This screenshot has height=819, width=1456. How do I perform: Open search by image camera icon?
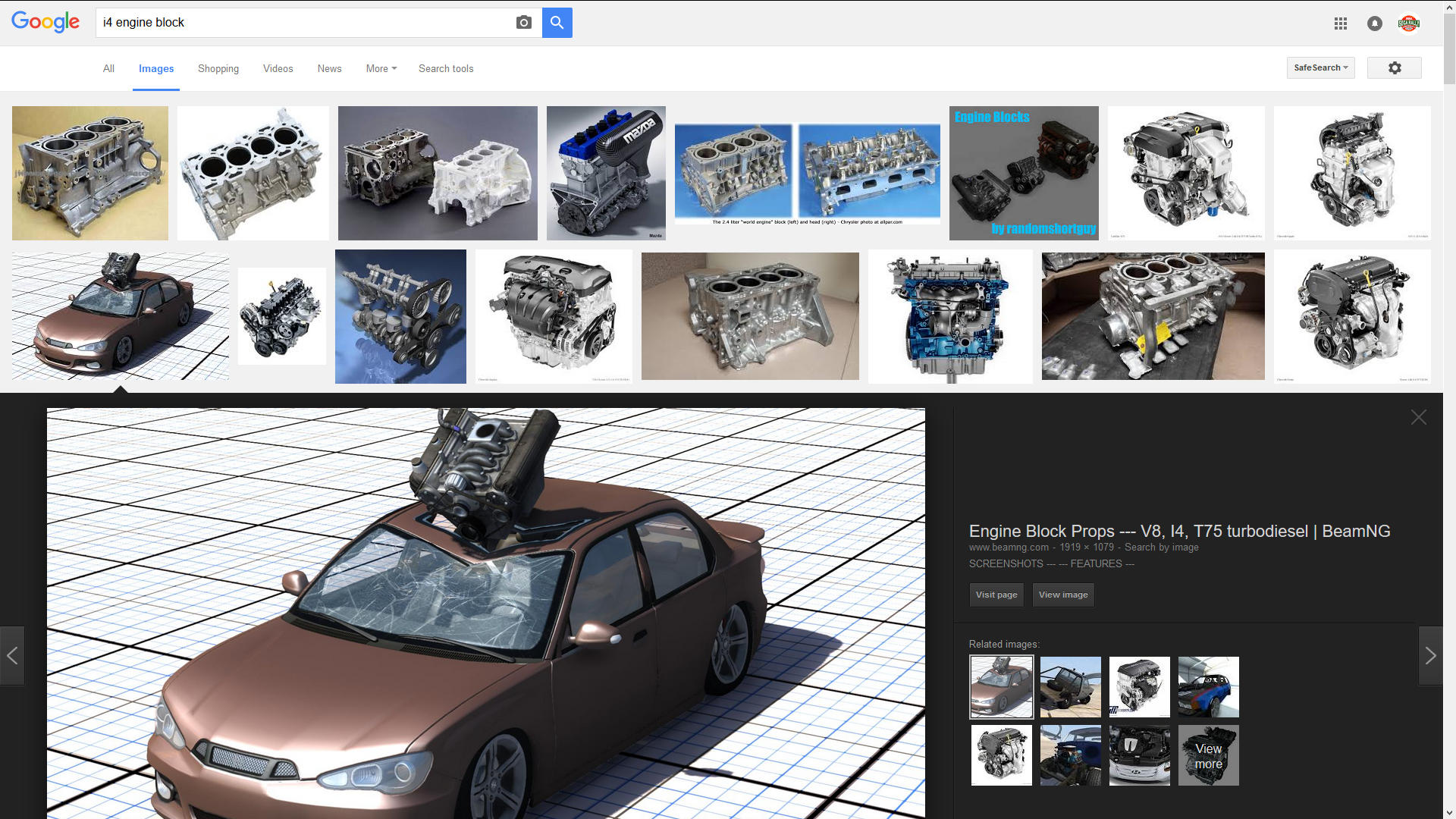click(x=524, y=23)
